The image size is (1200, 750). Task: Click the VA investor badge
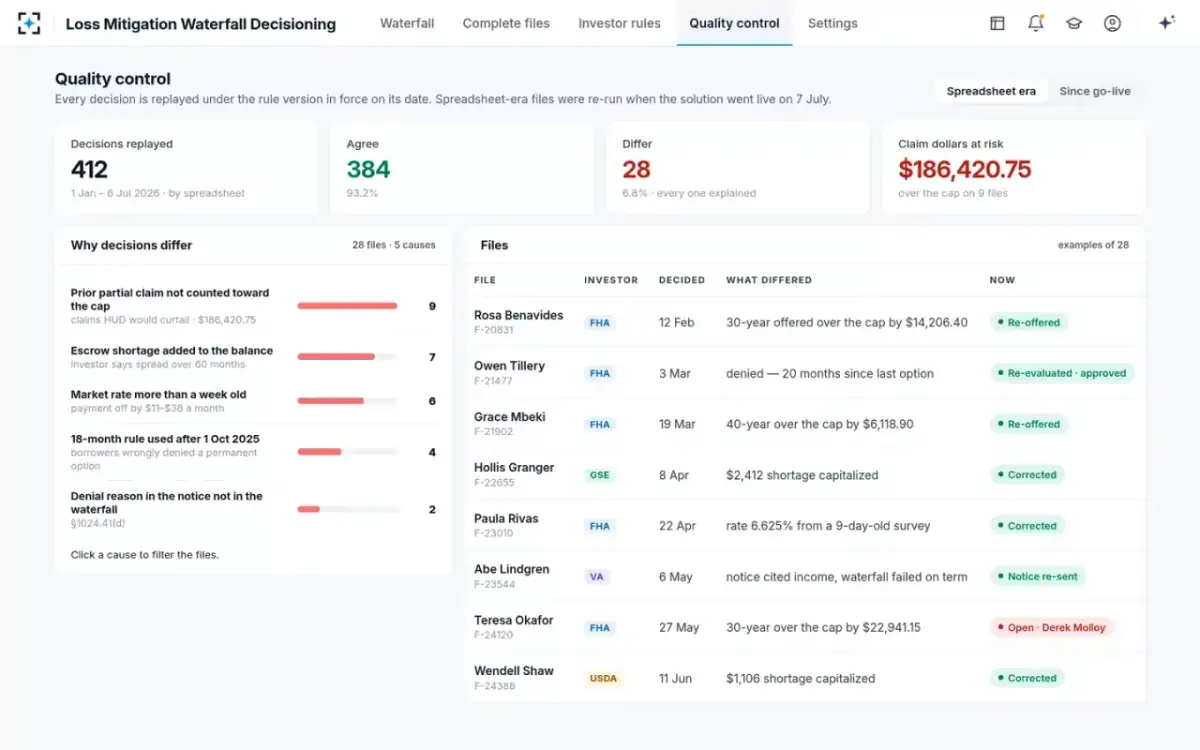[x=596, y=576]
